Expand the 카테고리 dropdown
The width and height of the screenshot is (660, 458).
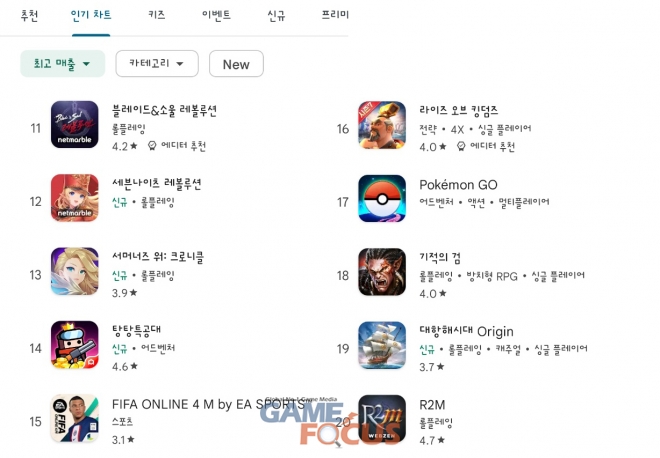[x=157, y=64]
